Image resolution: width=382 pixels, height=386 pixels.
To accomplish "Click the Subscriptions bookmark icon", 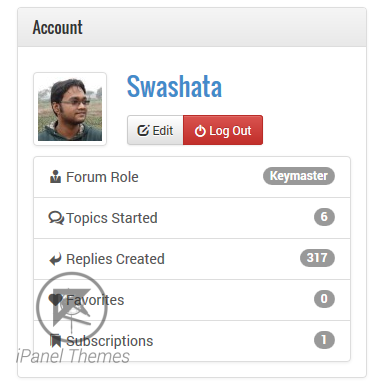I will [55, 341].
